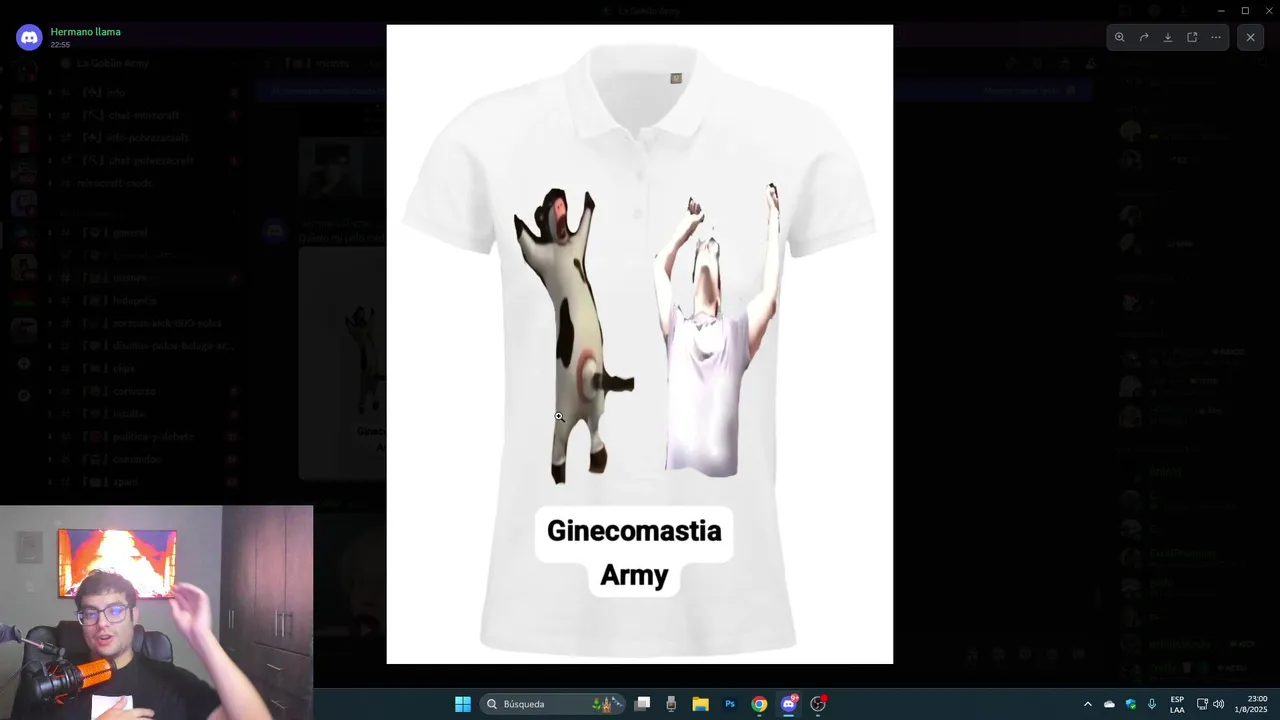This screenshot has width=1280, height=720.
Task: Close the image viewer with the X button
Action: point(1250,37)
